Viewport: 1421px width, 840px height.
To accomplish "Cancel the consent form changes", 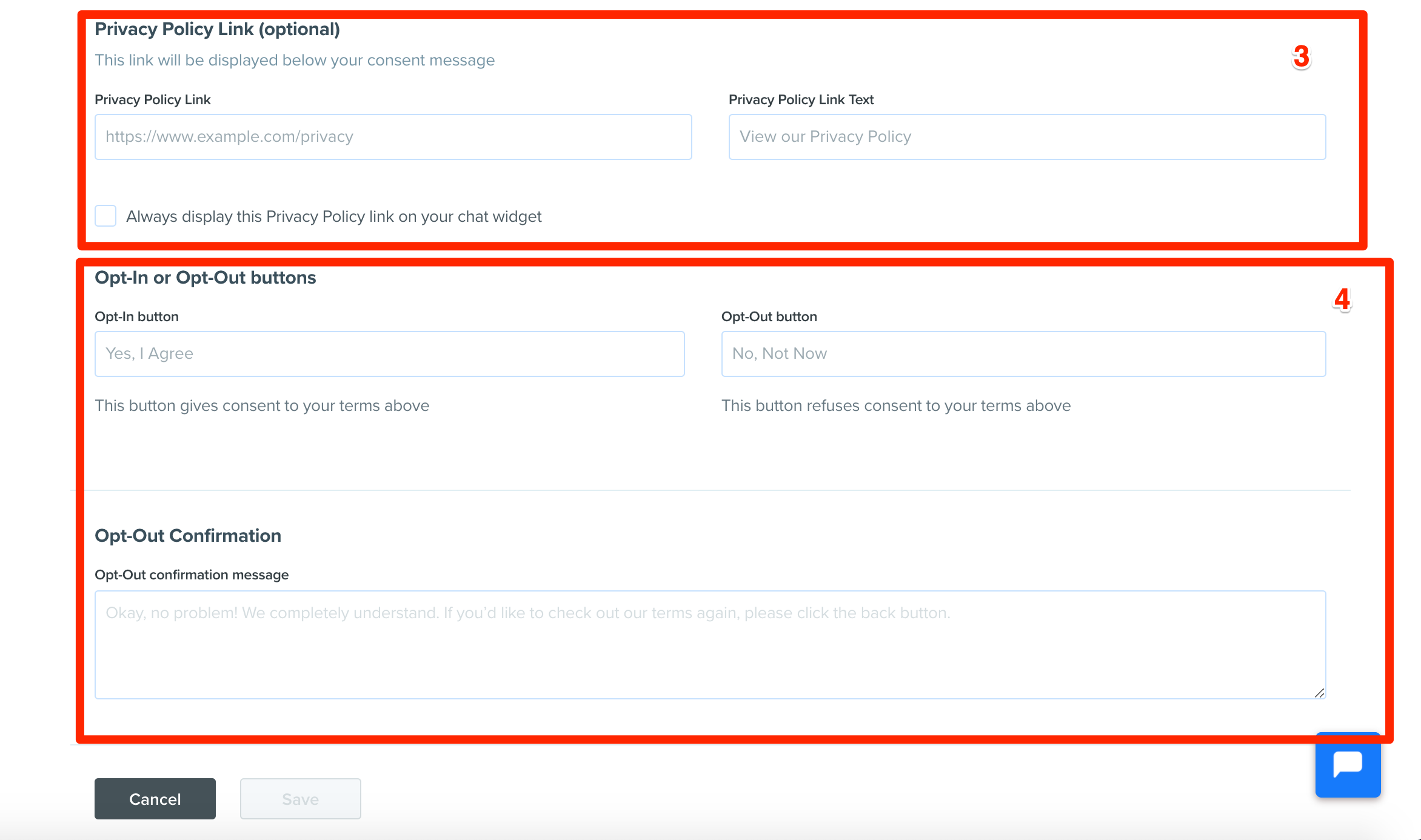I will tap(155, 799).
